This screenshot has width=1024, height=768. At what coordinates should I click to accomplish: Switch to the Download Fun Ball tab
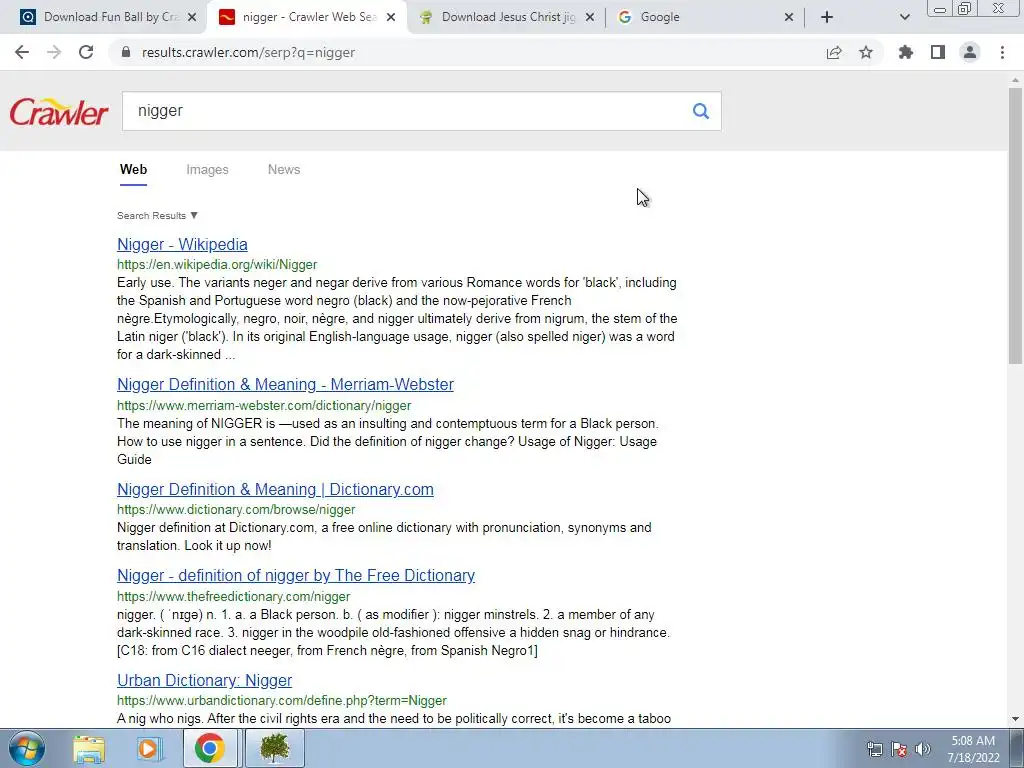pyautogui.click(x=108, y=17)
